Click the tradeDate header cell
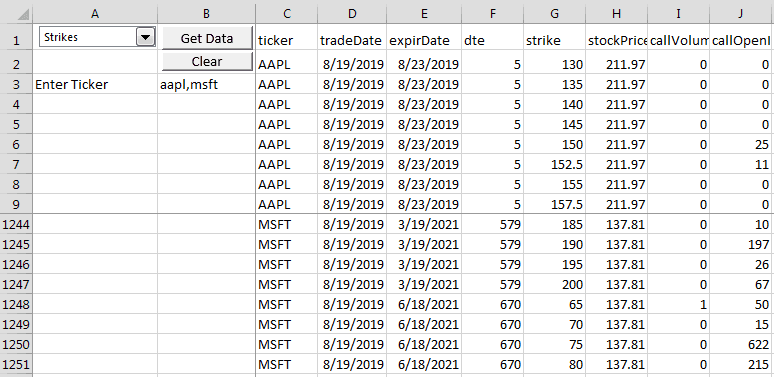Screen dimensions: 774x377 [x=351, y=40]
